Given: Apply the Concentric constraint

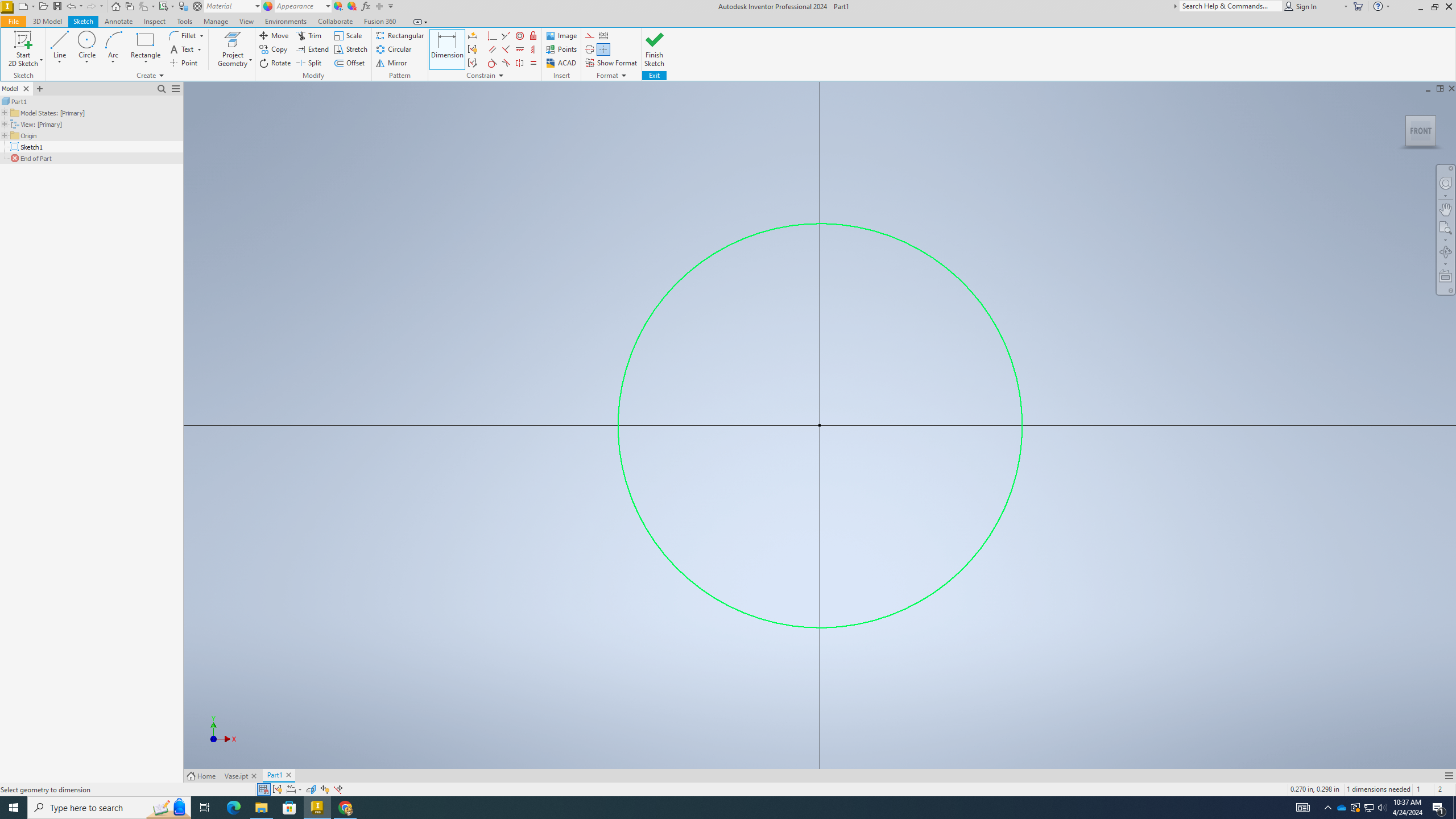Looking at the screenshot, I should tap(520, 36).
